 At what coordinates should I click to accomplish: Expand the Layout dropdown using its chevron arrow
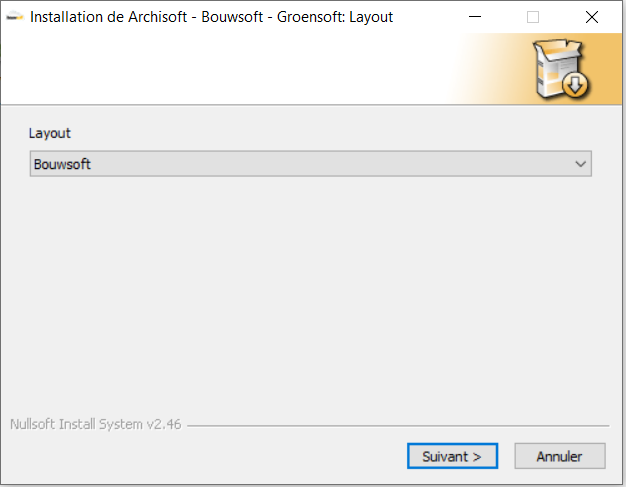580,164
